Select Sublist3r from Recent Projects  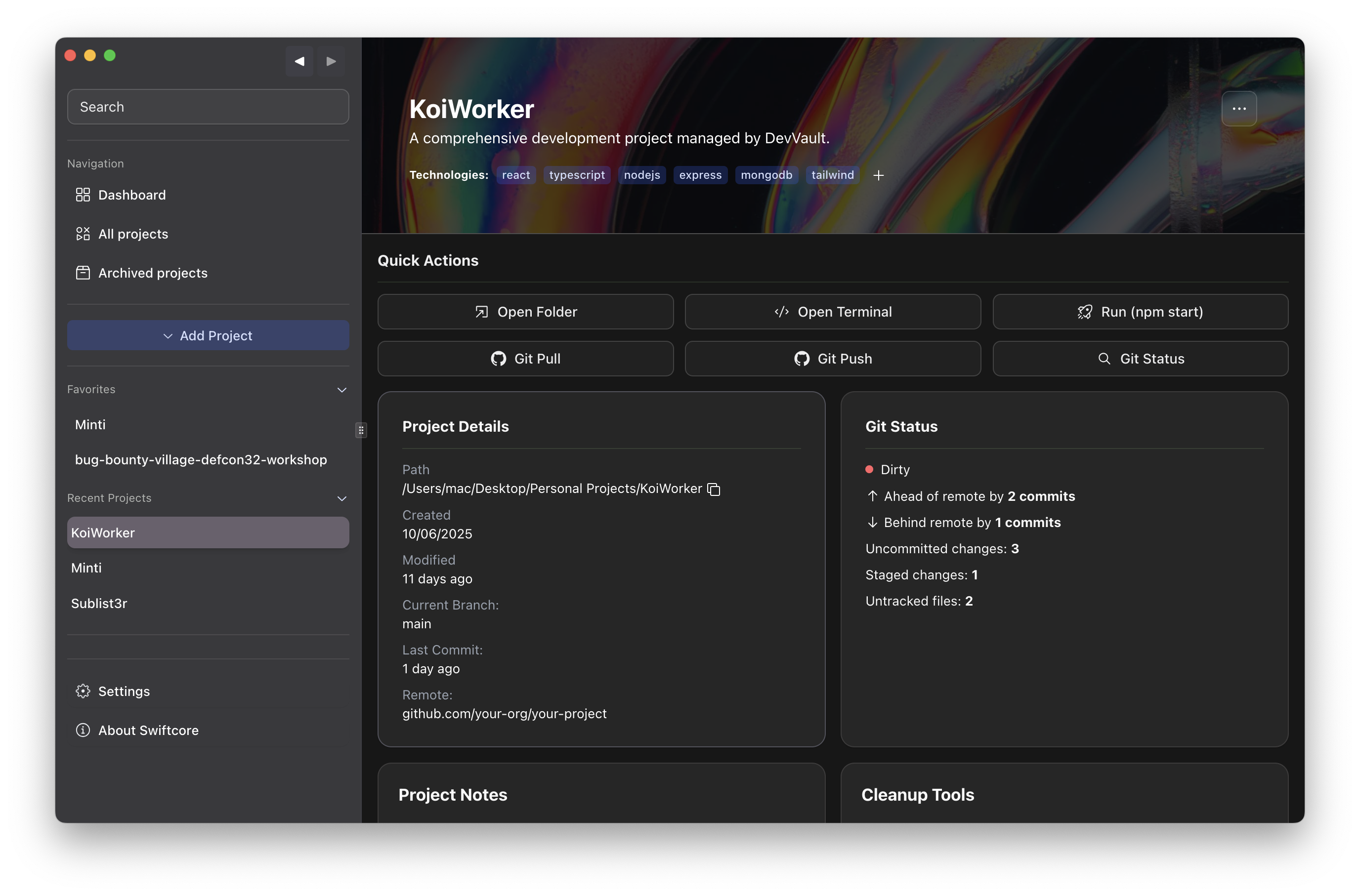coord(99,603)
